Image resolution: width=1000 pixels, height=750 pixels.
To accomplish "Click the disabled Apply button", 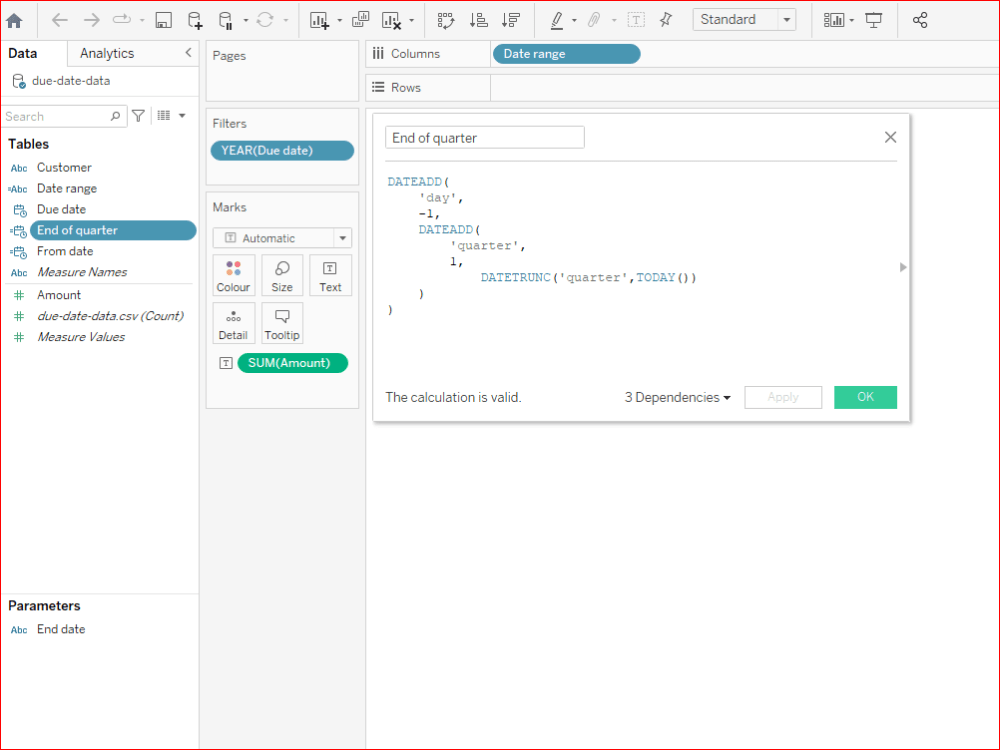I will click(783, 397).
